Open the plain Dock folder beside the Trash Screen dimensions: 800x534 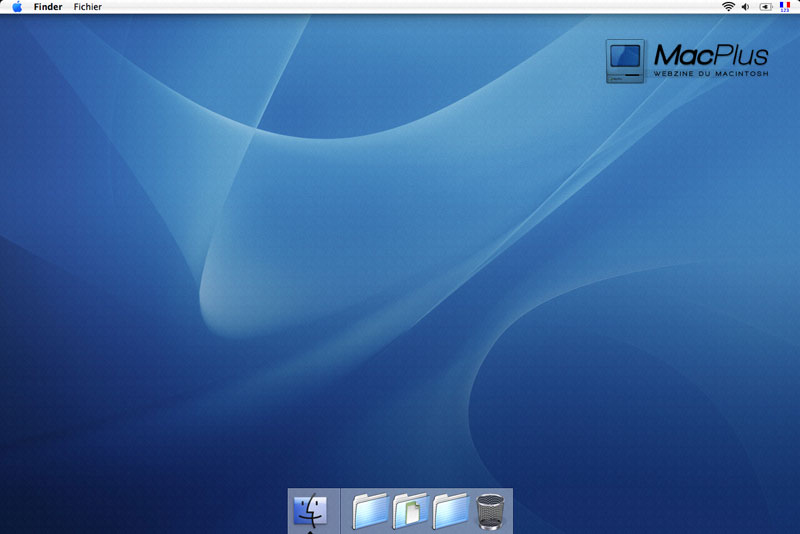click(x=451, y=511)
